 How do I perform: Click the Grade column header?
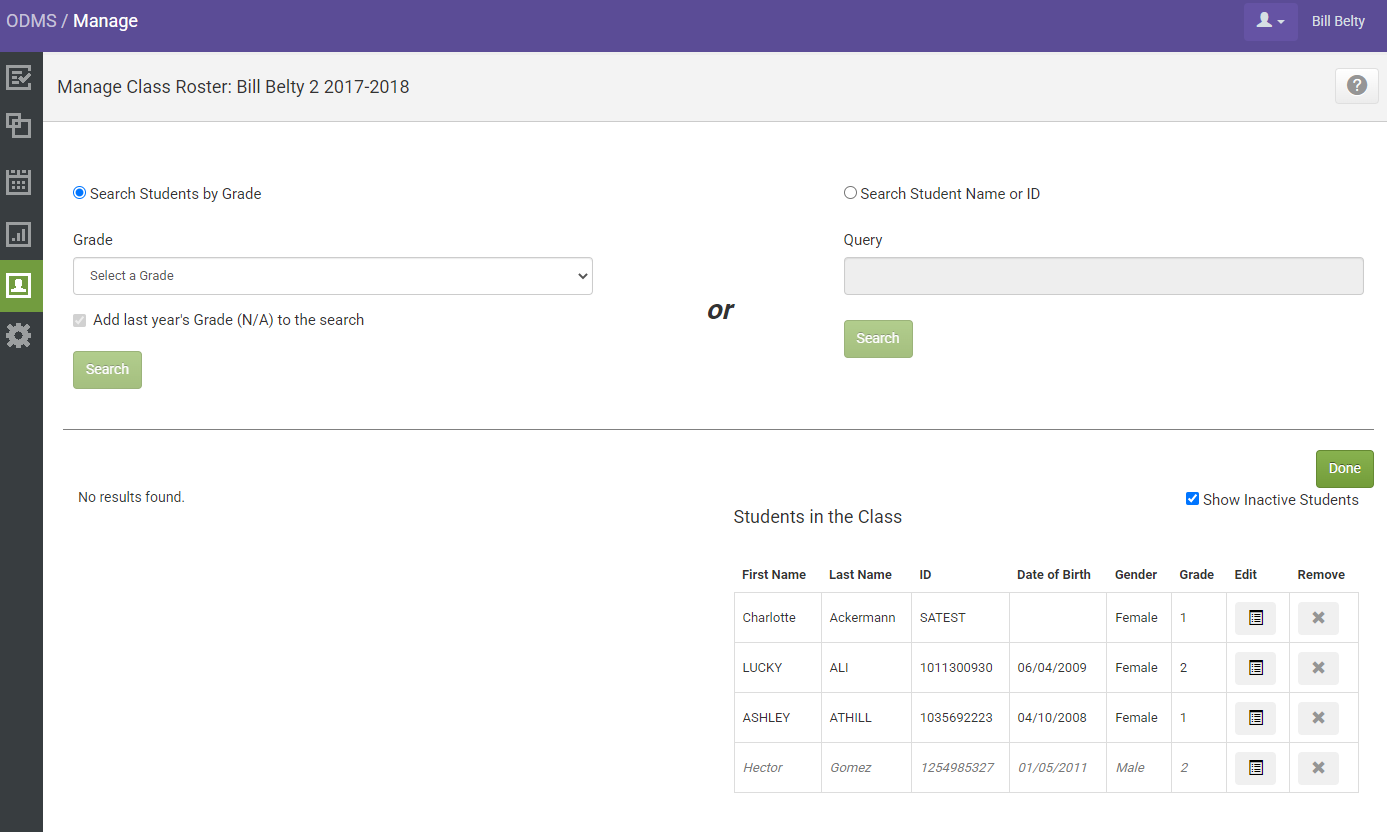click(x=1197, y=575)
